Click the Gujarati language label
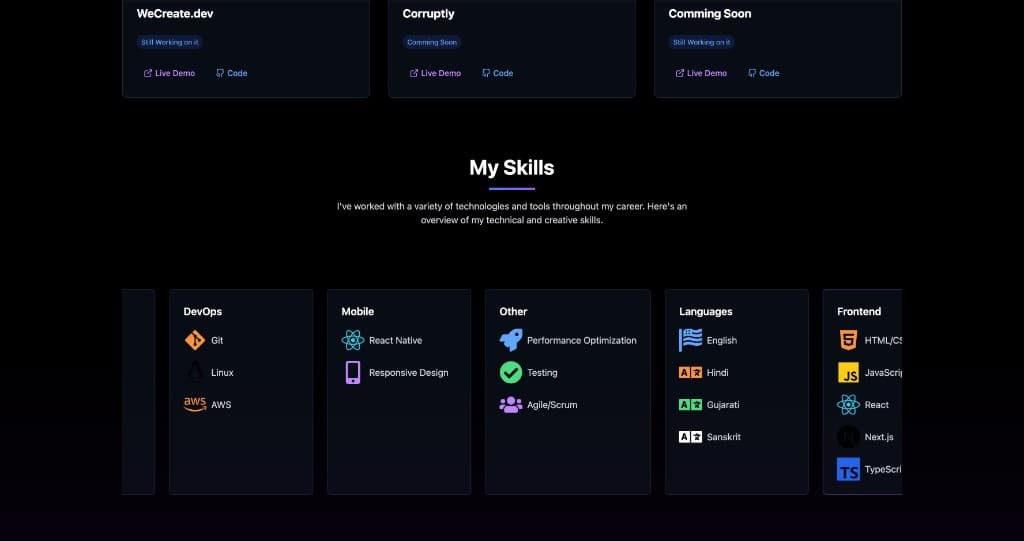Viewport: 1024px width, 541px height. (723, 404)
